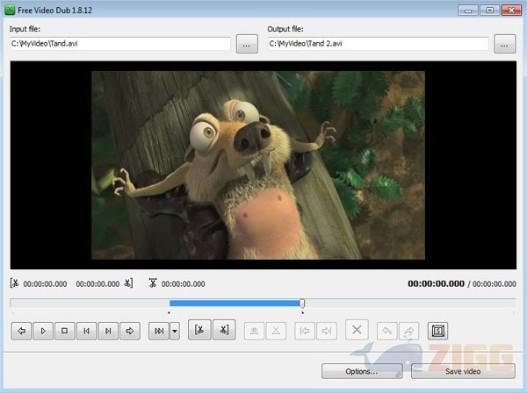Open the dropdown arrow beside the seek button
527x393 pixels.
point(174,331)
